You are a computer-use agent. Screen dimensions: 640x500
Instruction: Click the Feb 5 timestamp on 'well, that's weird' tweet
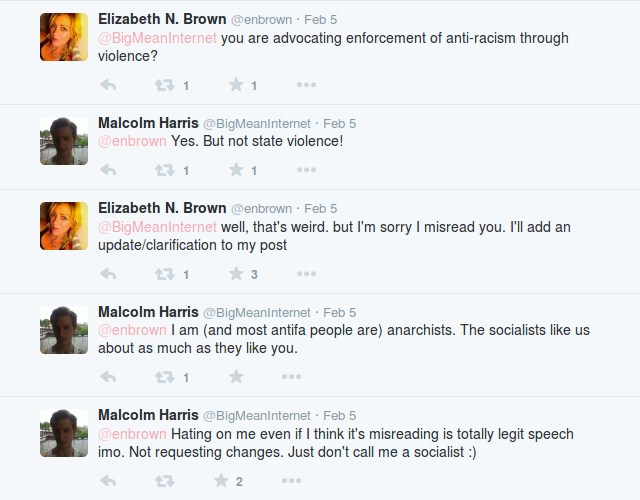[x=320, y=209]
